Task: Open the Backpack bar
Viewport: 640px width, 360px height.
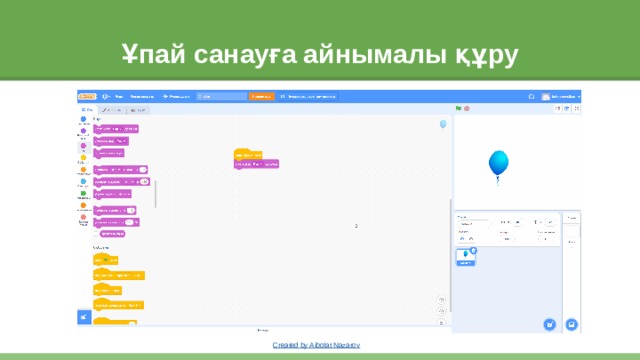Action: [x=264, y=330]
